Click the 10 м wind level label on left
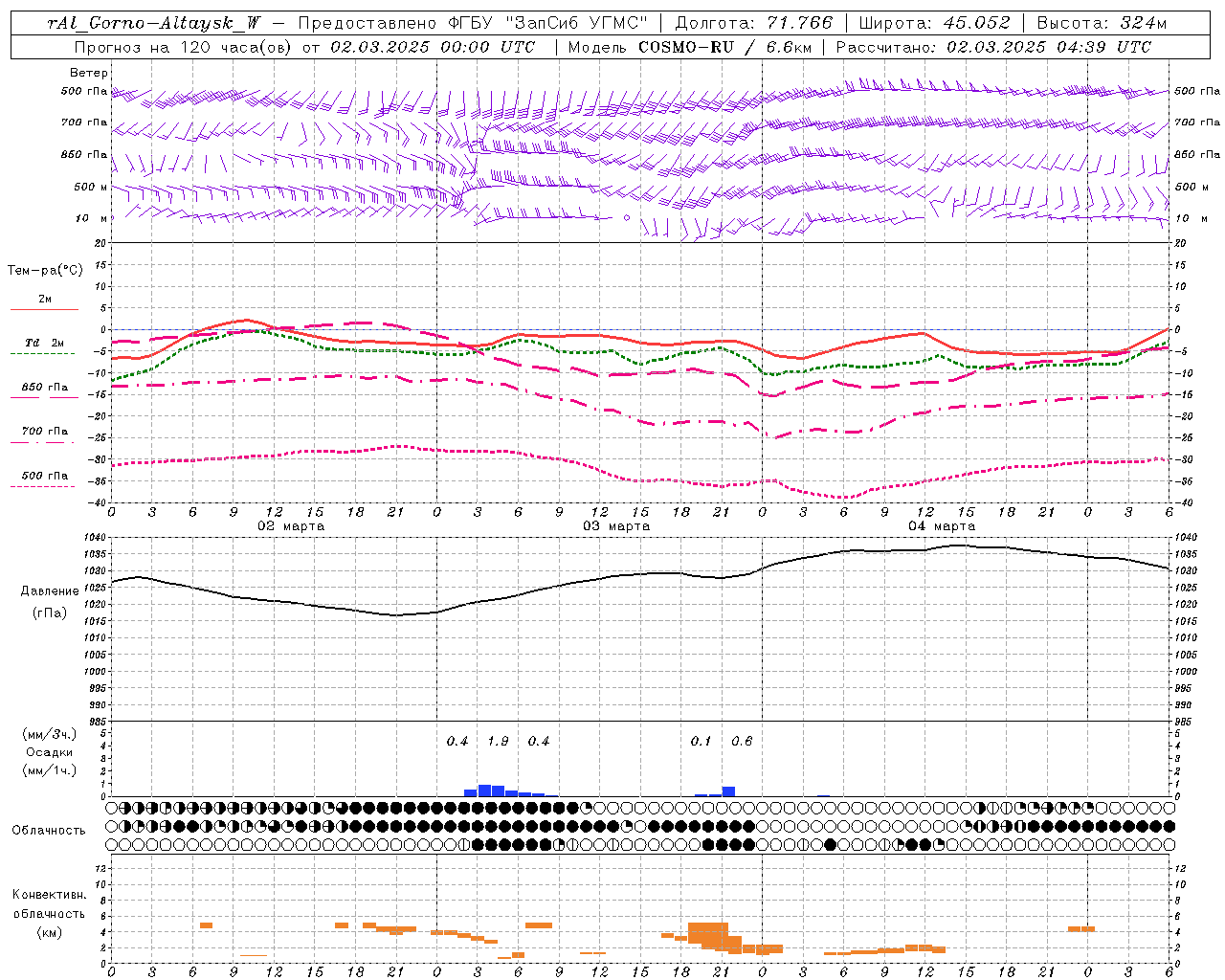Image resolution: width=1225 pixels, height=980 pixels. [x=92, y=218]
